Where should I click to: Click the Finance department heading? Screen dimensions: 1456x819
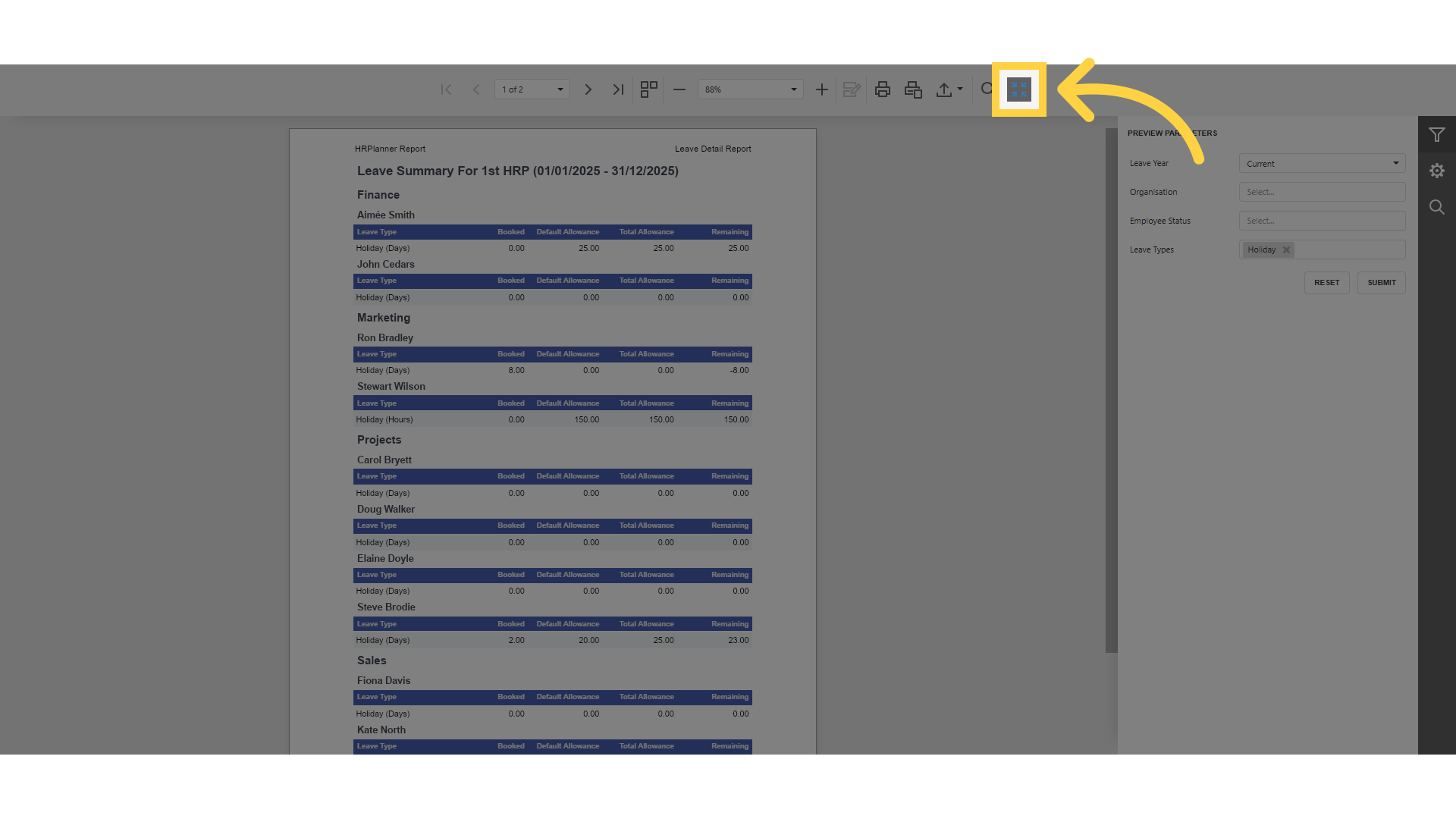(378, 195)
